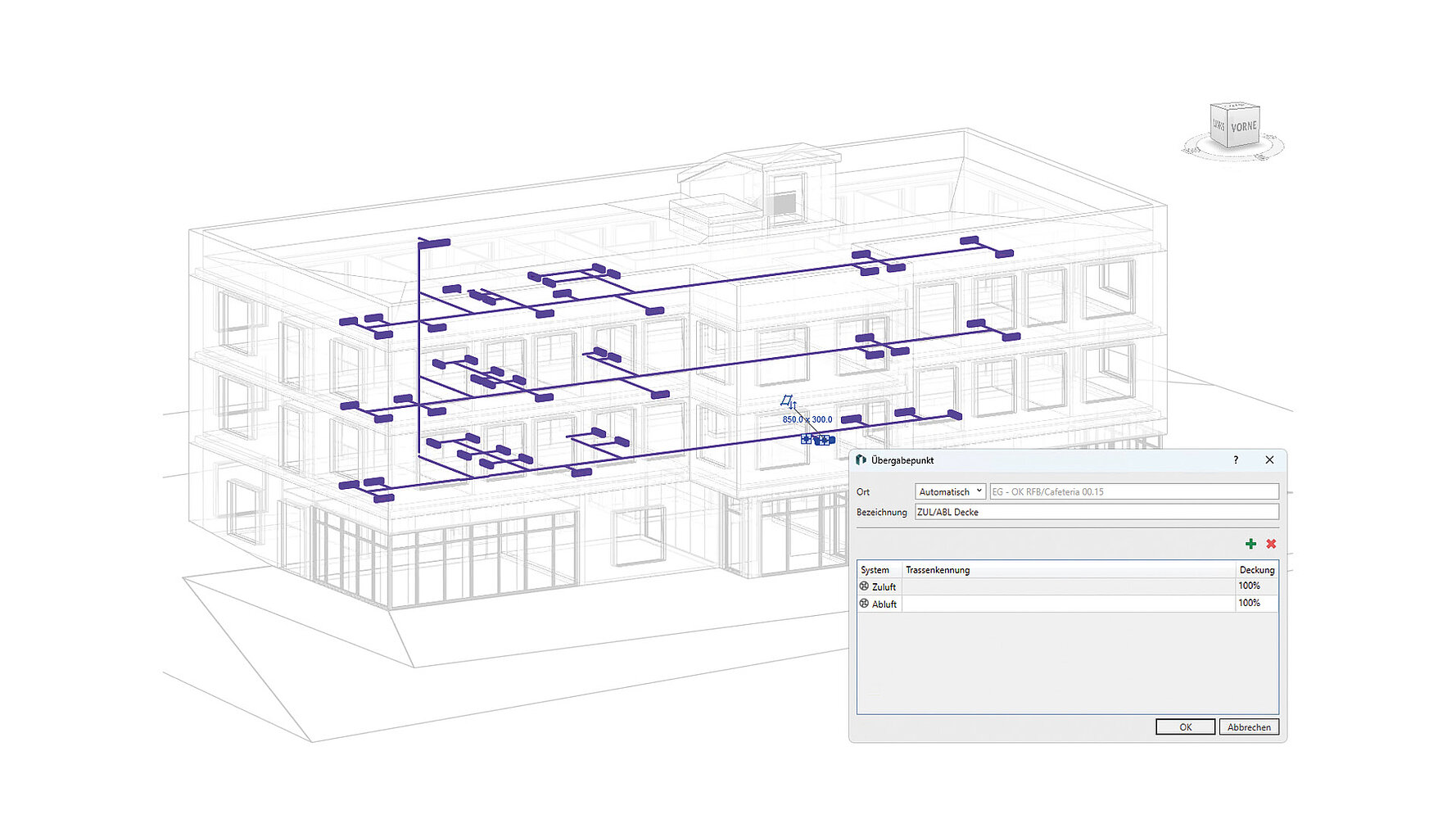Click the VORNE face on ViewCube
This screenshot has height=819, width=1456.
point(1243,128)
